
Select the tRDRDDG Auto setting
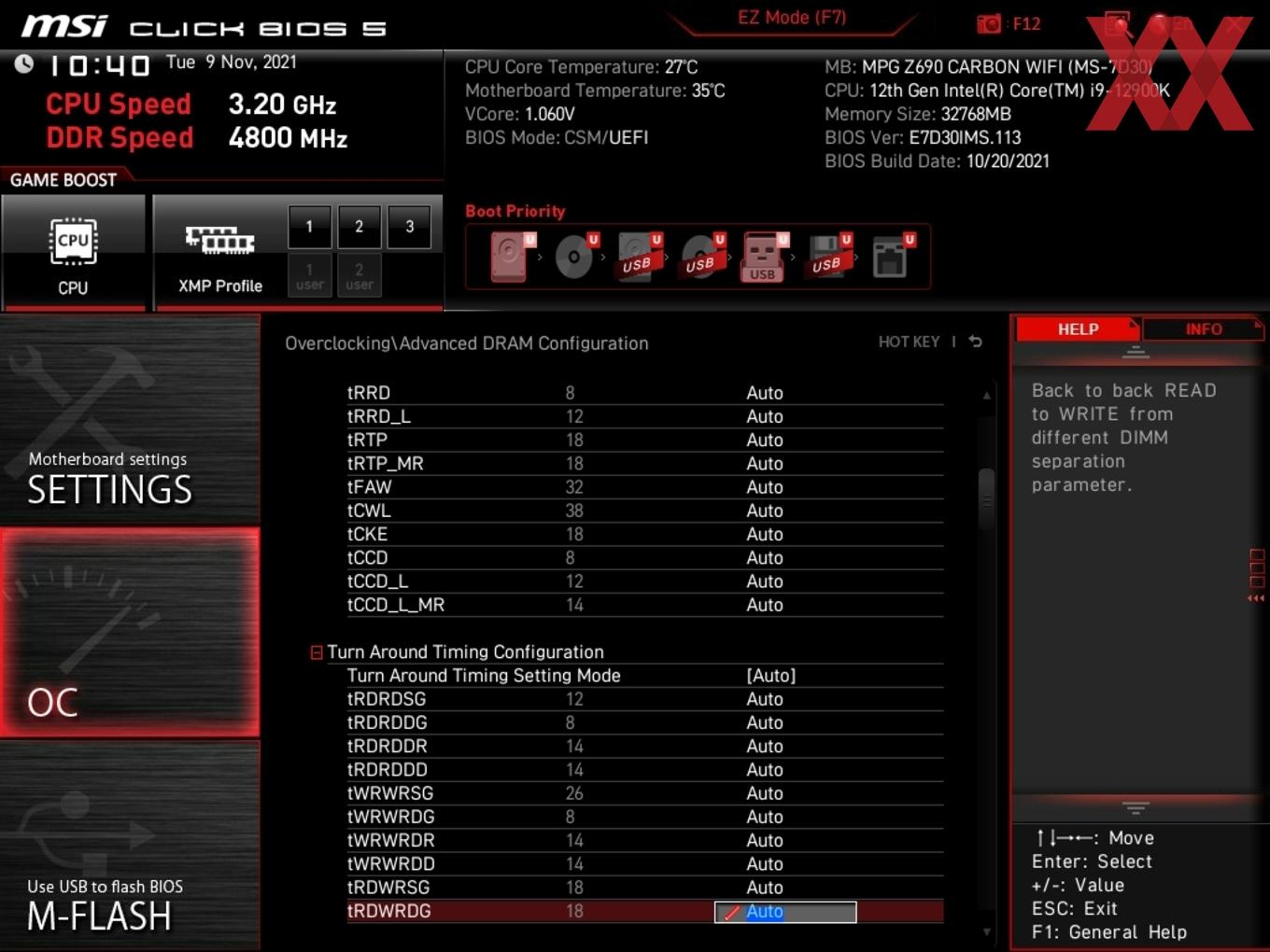[765, 722]
